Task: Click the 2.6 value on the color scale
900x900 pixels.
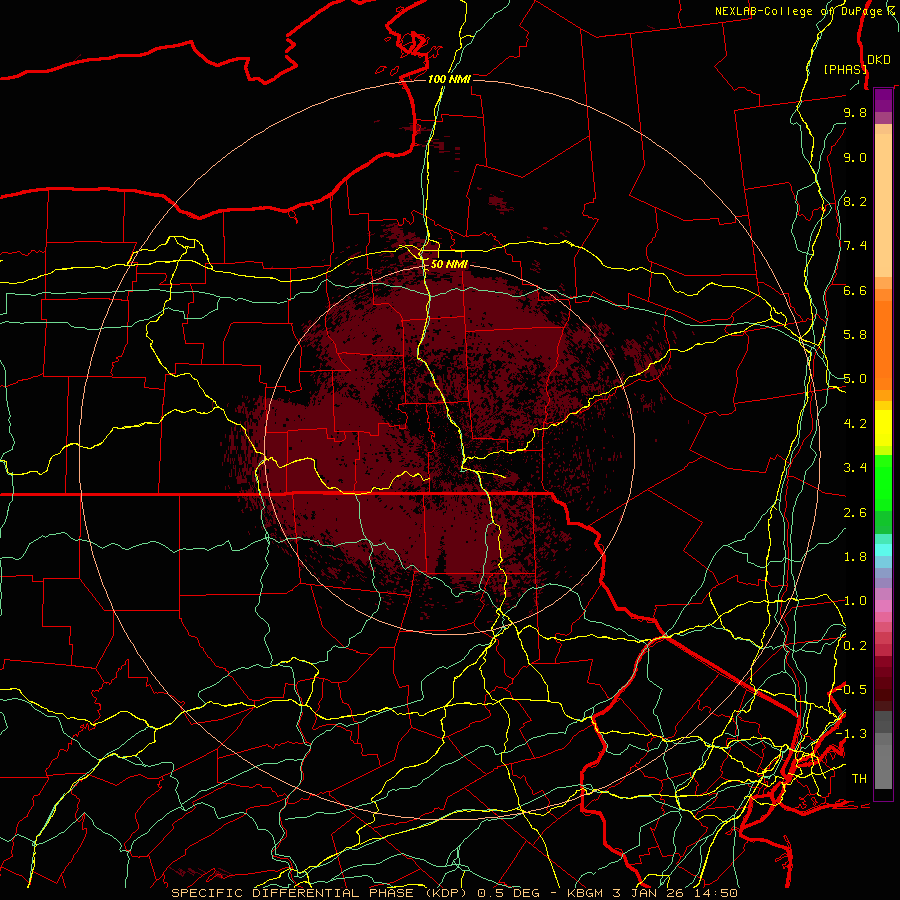Action: point(855,513)
